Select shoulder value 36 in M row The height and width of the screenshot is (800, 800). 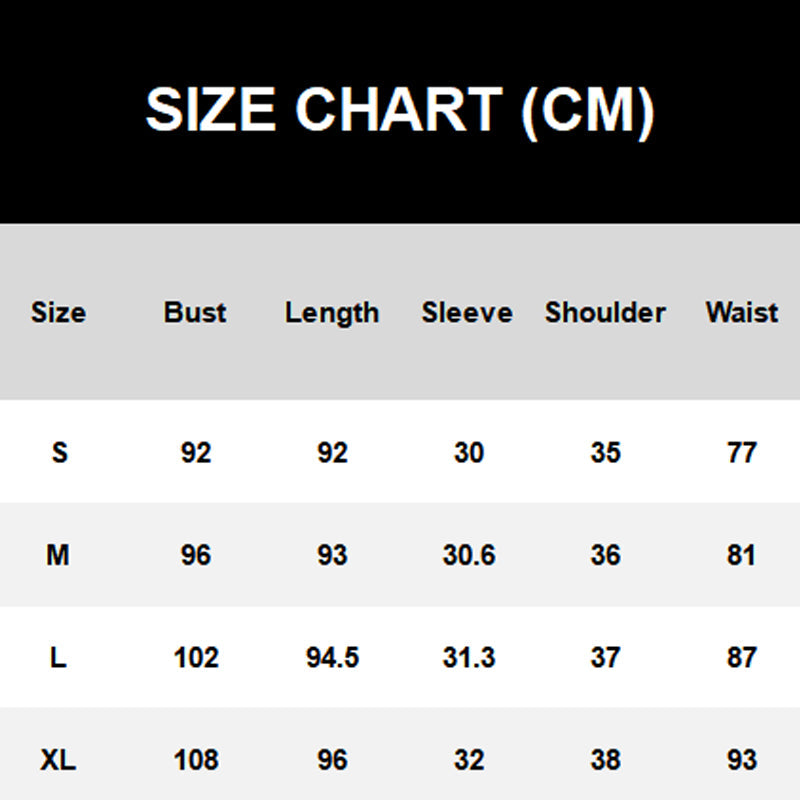coord(605,555)
